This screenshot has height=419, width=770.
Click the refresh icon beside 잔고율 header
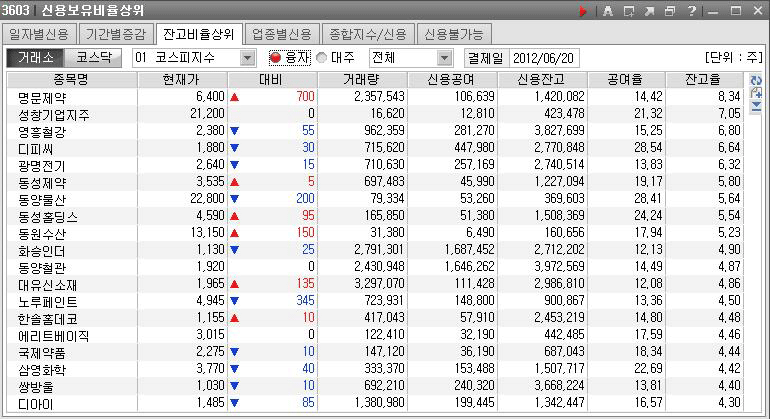tap(756, 80)
